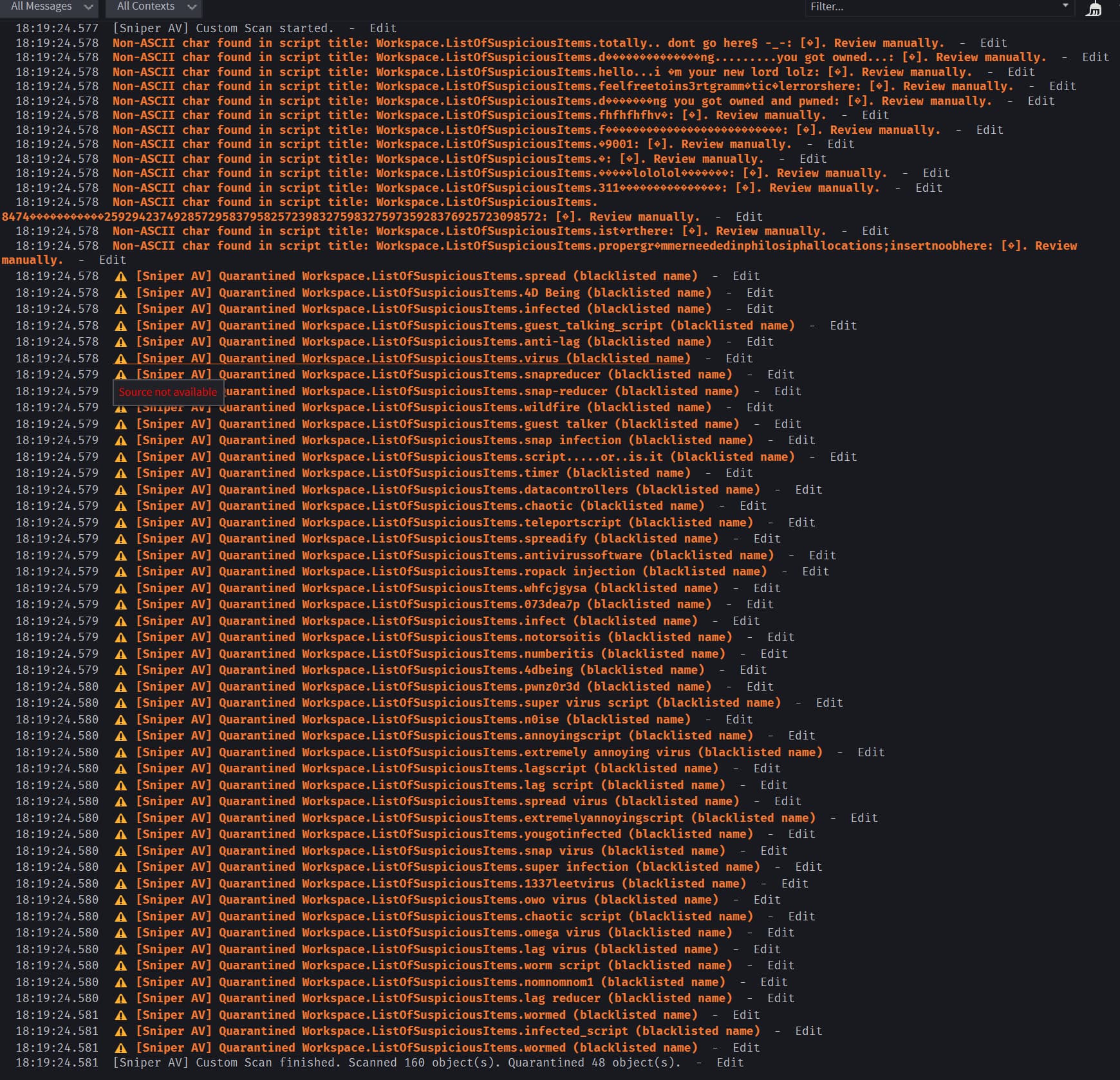Click Edit on script.....or..is.it line
The image size is (1120, 1080).
tap(843, 457)
